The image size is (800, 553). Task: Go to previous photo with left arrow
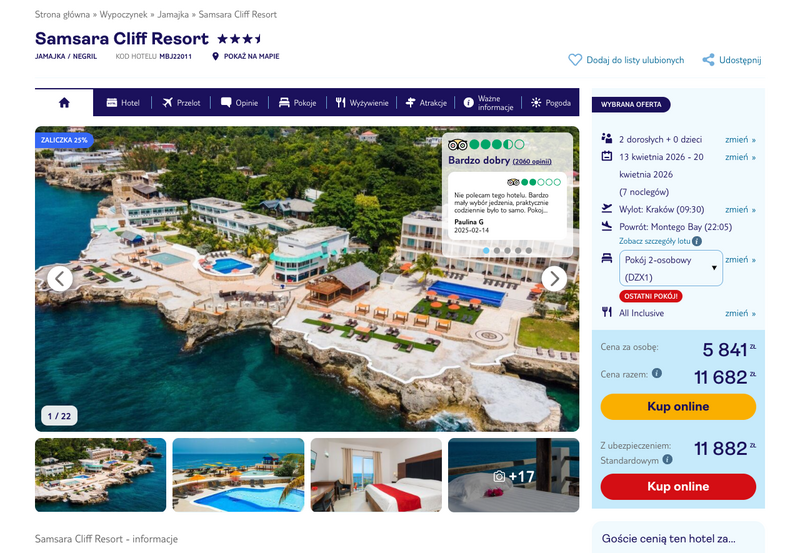coord(60,279)
